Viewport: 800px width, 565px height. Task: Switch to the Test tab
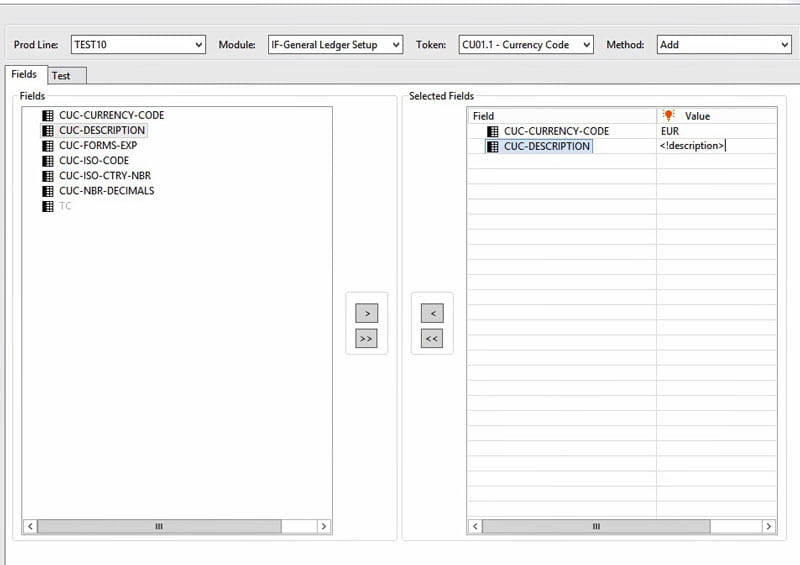pos(67,76)
